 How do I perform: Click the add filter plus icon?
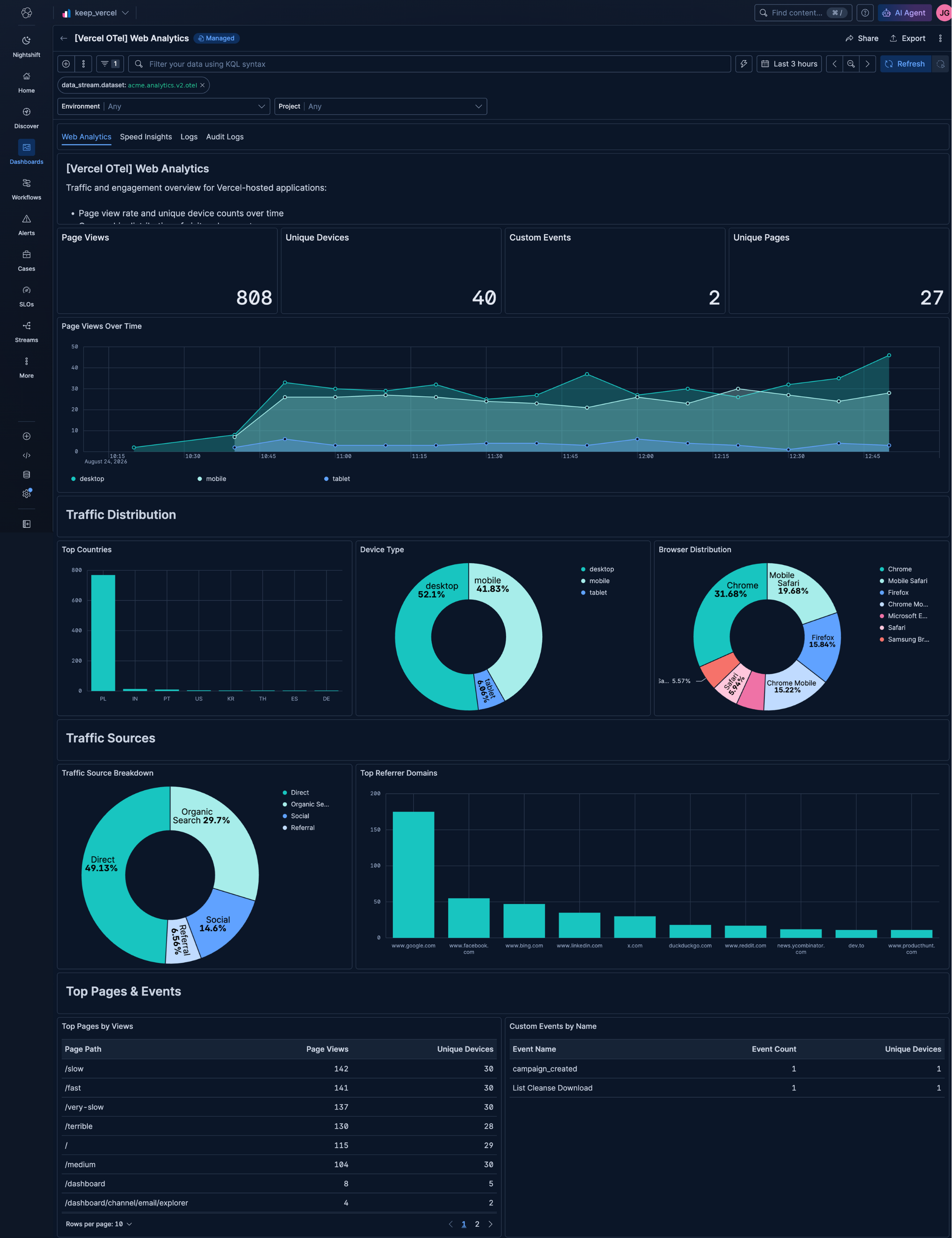66,64
